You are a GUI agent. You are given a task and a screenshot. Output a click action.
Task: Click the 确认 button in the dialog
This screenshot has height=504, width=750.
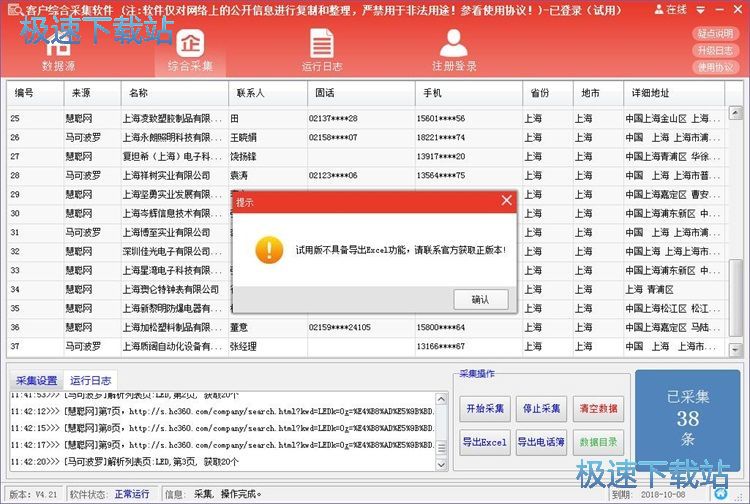point(480,300)
